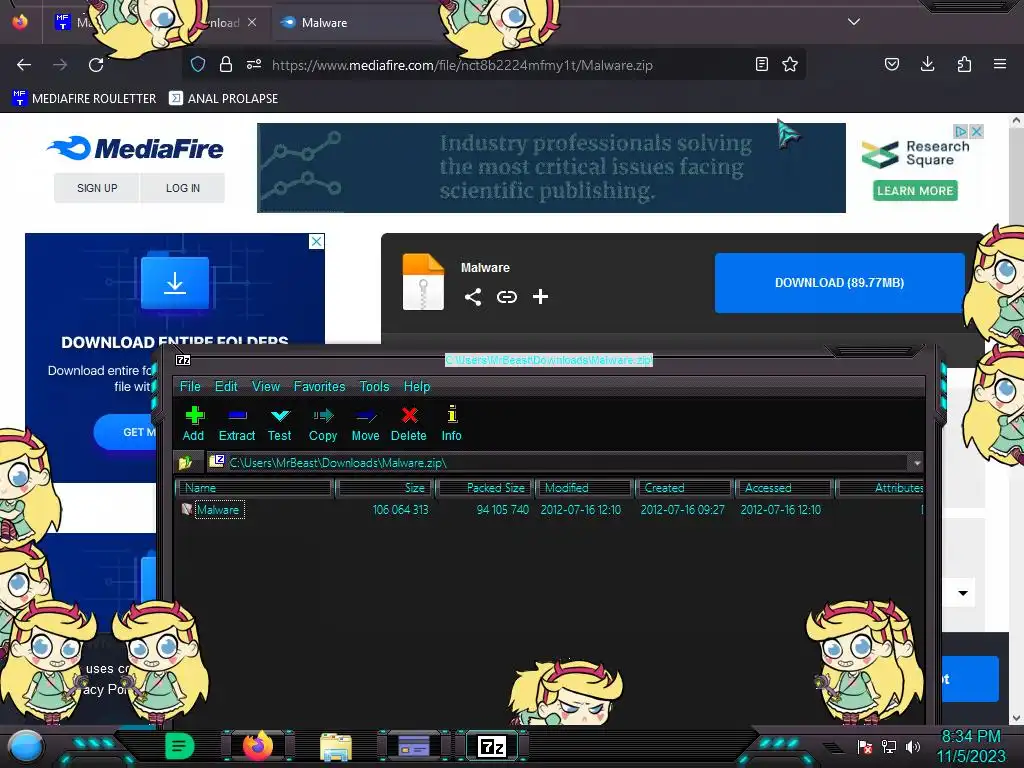This screenshot has height=768, width=1024.
Task: Click the Copy toolbar icon in 7-Zip
Action: 323,415
